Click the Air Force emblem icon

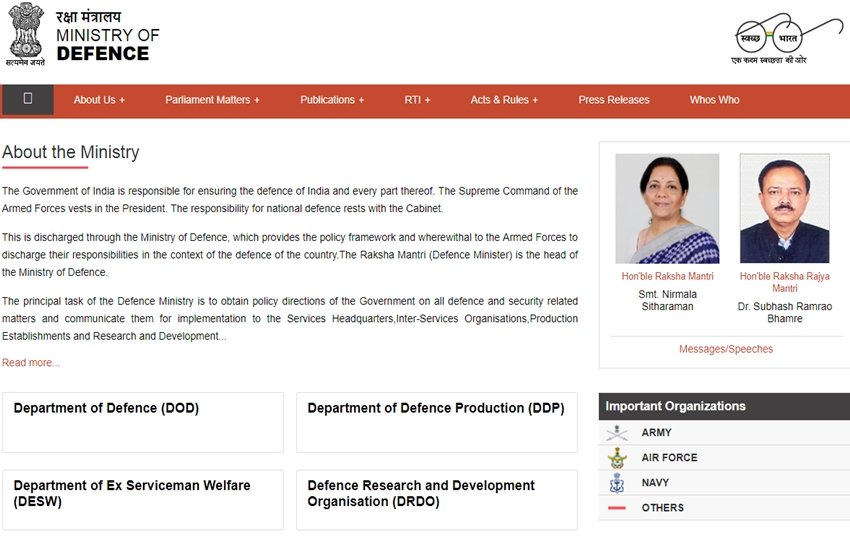pyautogui.click(x=617, y=457)
